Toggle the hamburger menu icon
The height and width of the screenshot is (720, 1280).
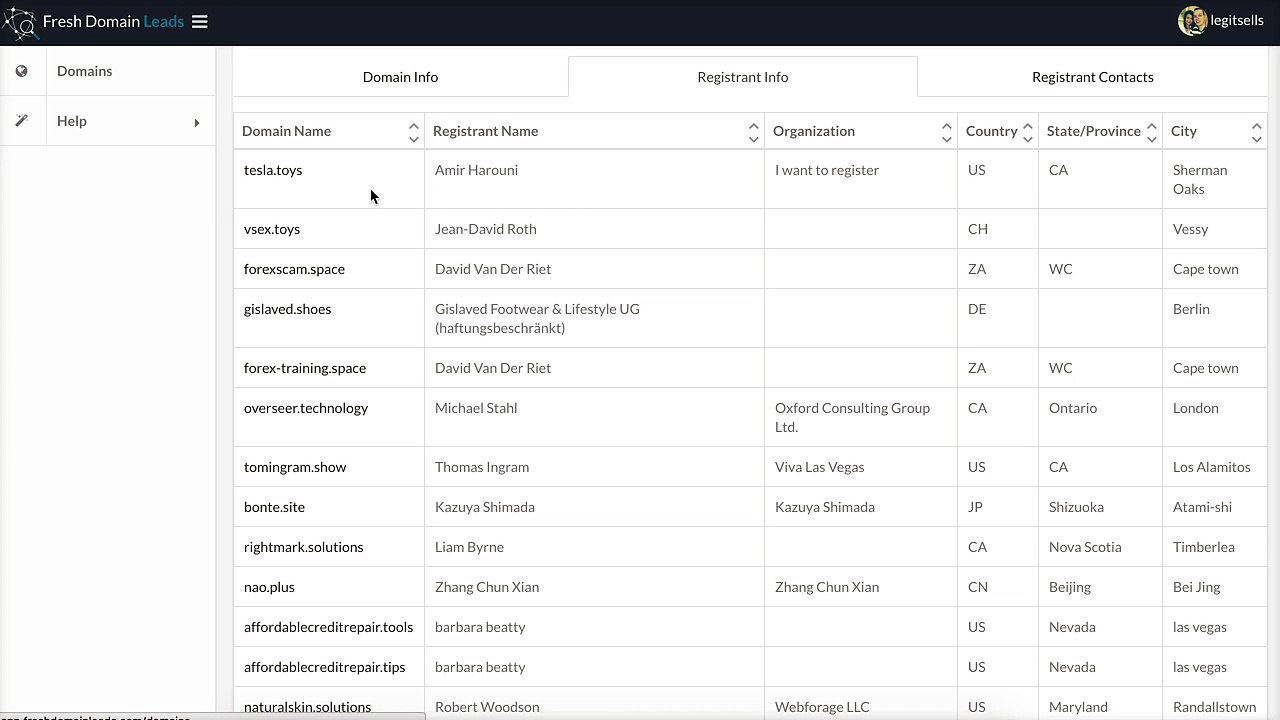click(200, 22)
